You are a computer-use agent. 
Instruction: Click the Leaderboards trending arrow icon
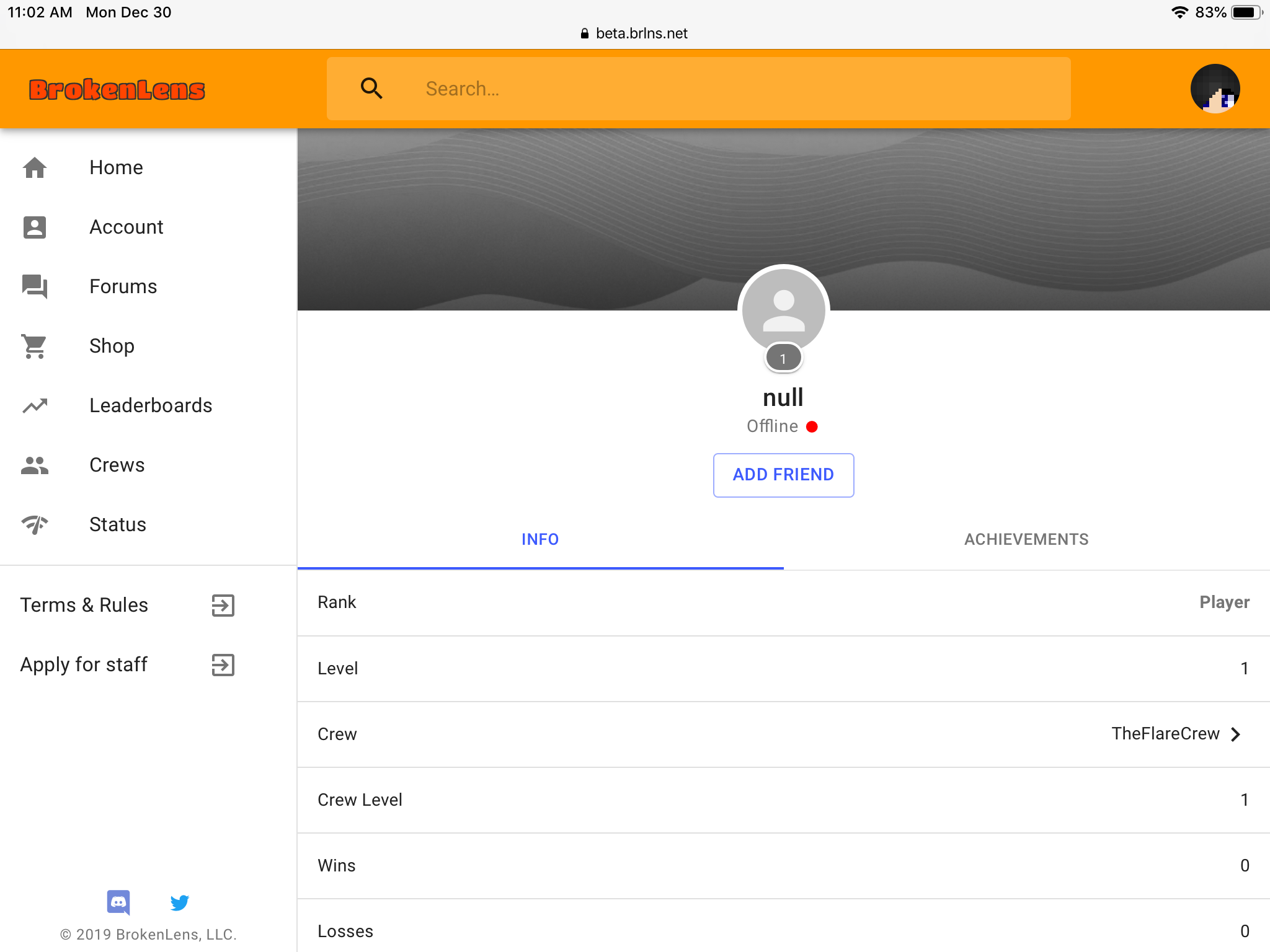click(35, 405)
